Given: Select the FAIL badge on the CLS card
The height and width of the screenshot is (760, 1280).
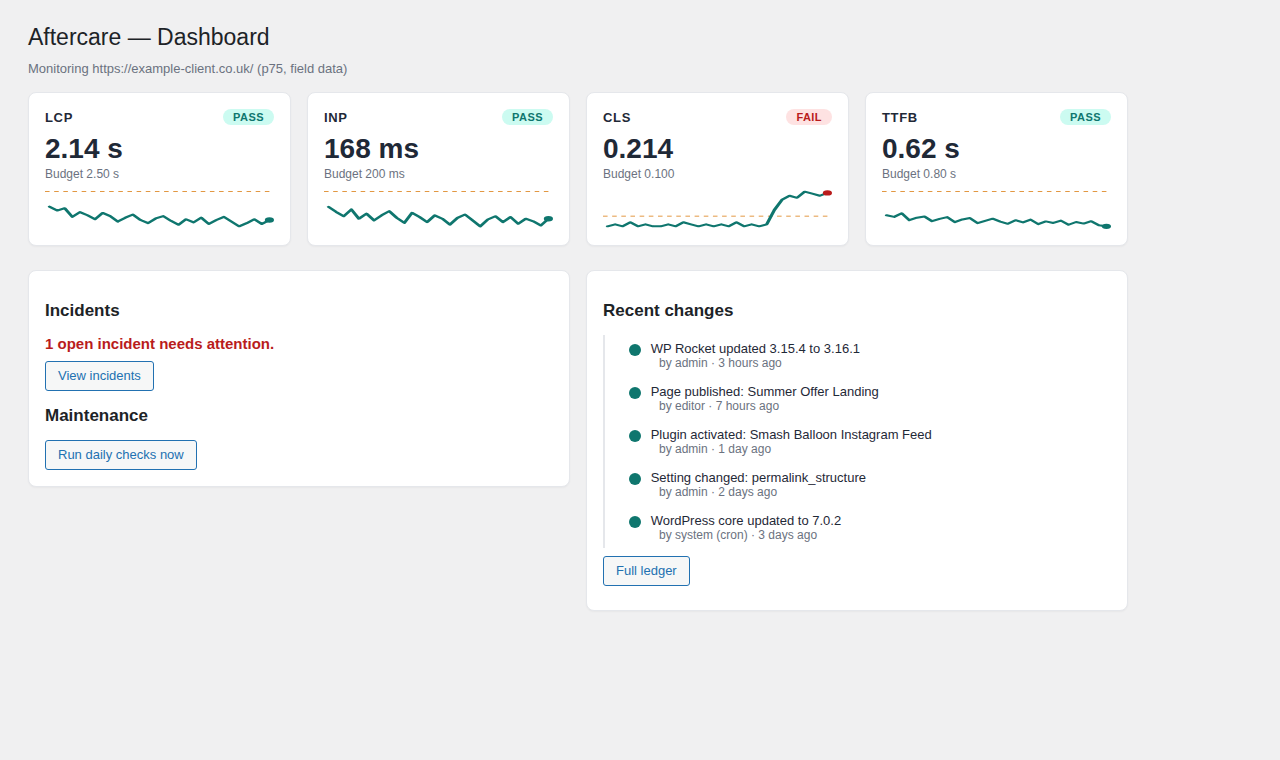Looking at the screenshot, I should coord(809,117).
